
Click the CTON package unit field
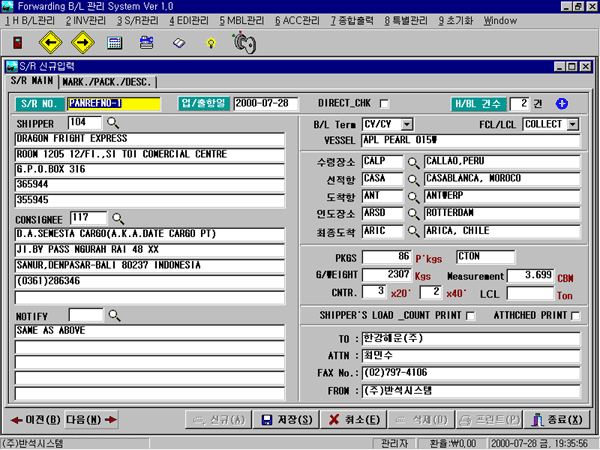click(486, 257)
